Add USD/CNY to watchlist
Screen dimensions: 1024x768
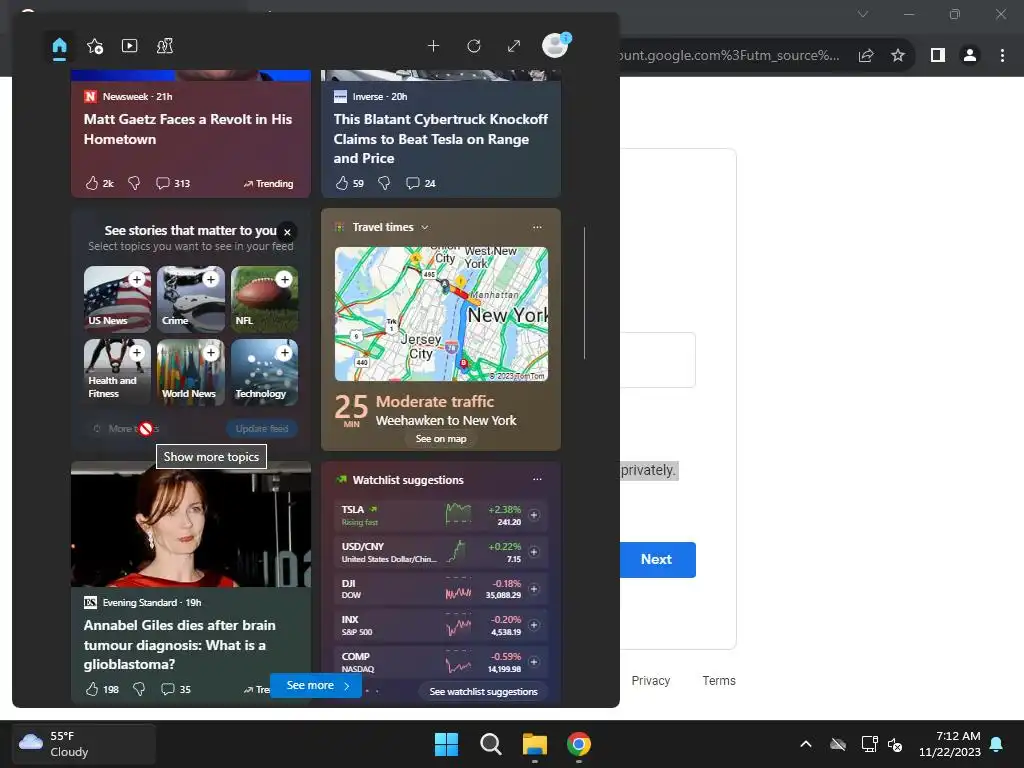534,552
